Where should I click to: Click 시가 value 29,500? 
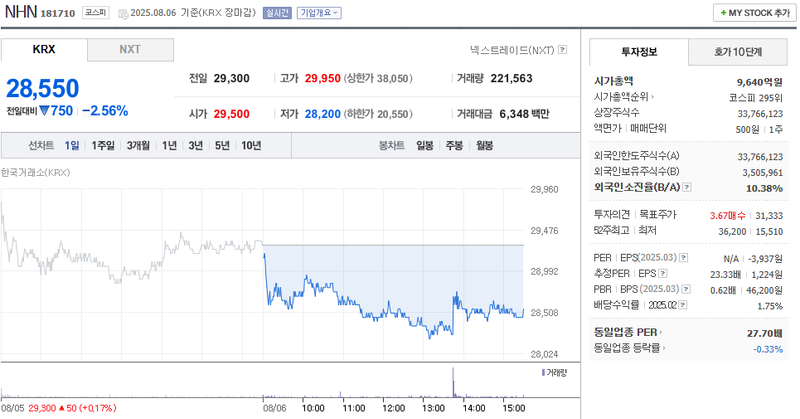tap(232, 114)
